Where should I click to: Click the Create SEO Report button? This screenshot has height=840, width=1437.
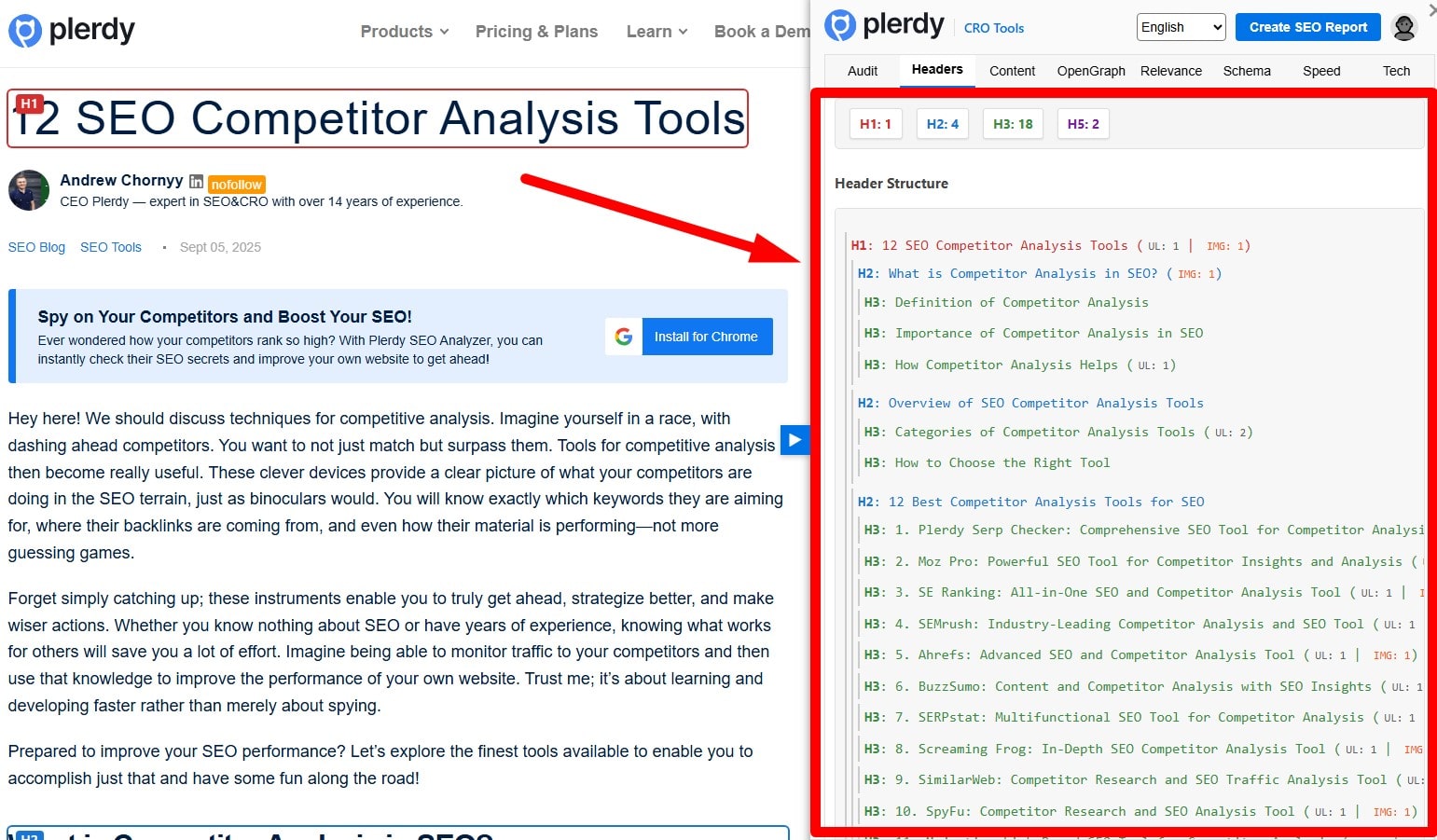coord(1307,27)
